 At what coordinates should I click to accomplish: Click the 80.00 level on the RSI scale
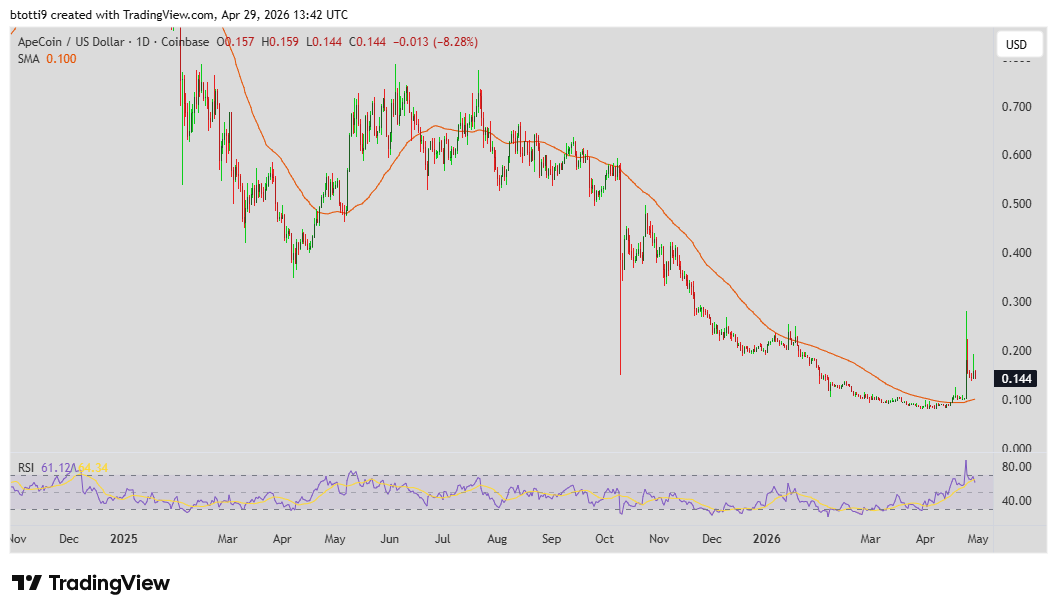[x=1016, y=465]
